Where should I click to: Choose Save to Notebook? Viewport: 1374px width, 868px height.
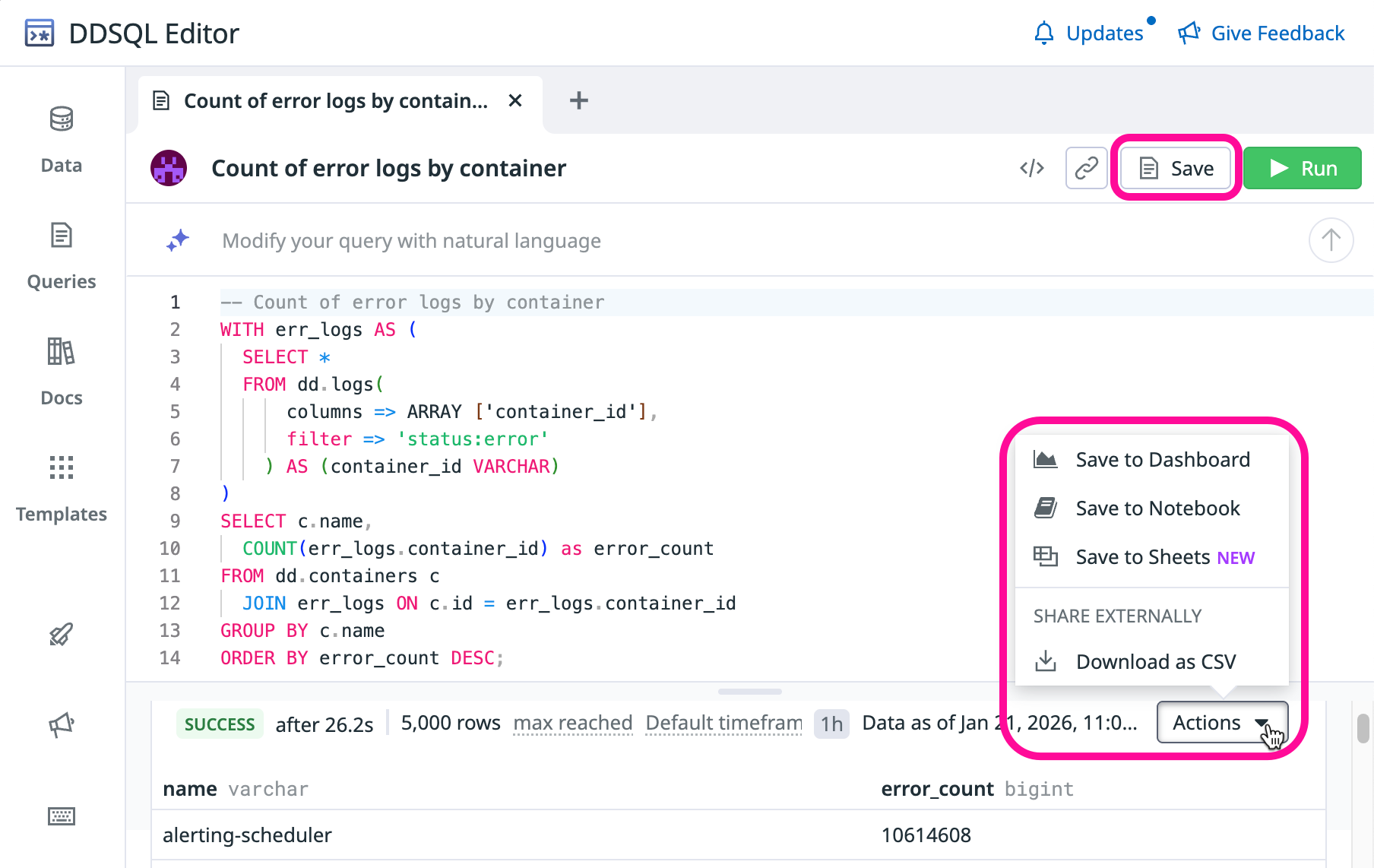pos(1157,508)
